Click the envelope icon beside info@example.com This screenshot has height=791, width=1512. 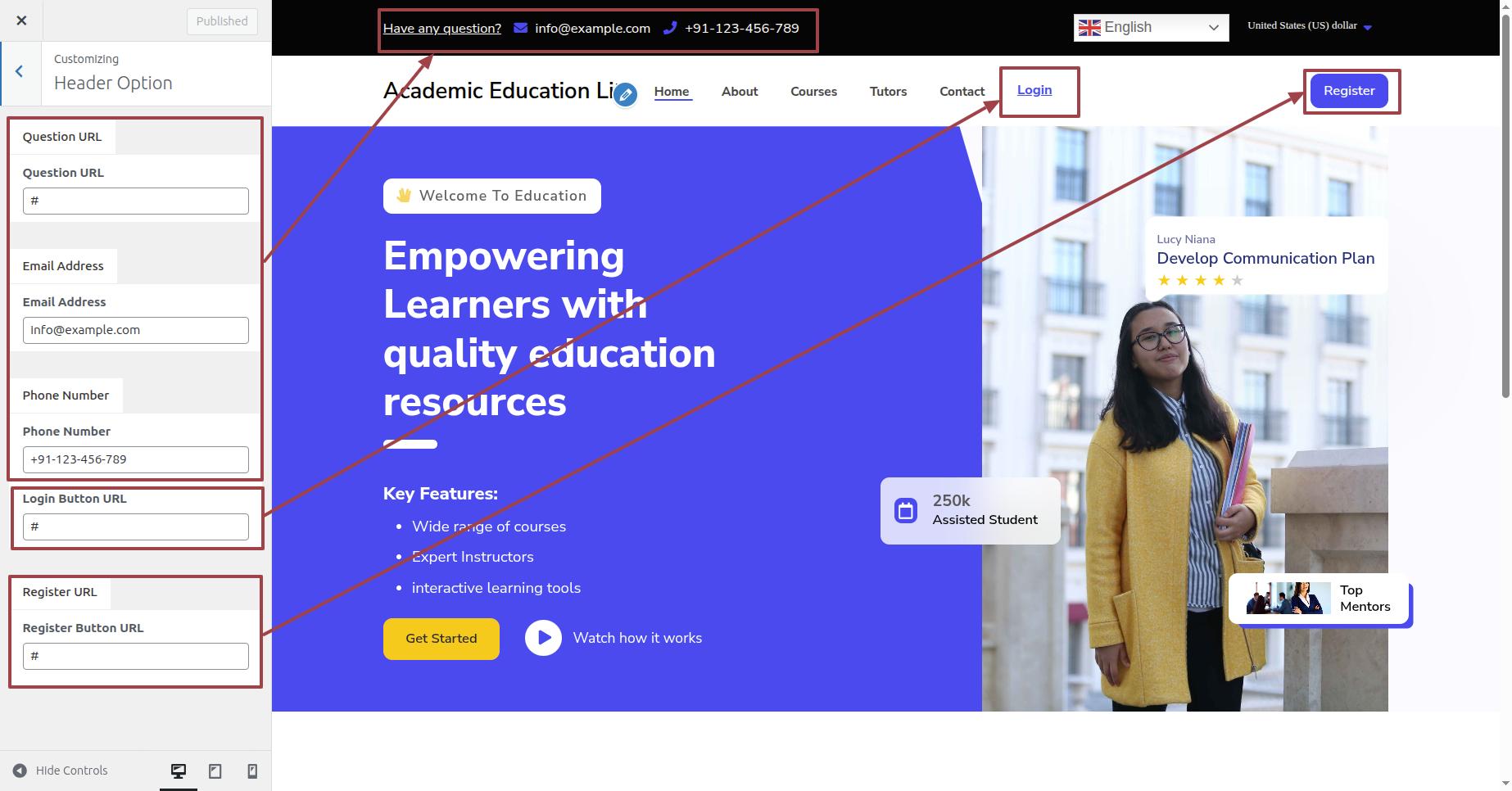pyautogui.click(x=520, y=28)
